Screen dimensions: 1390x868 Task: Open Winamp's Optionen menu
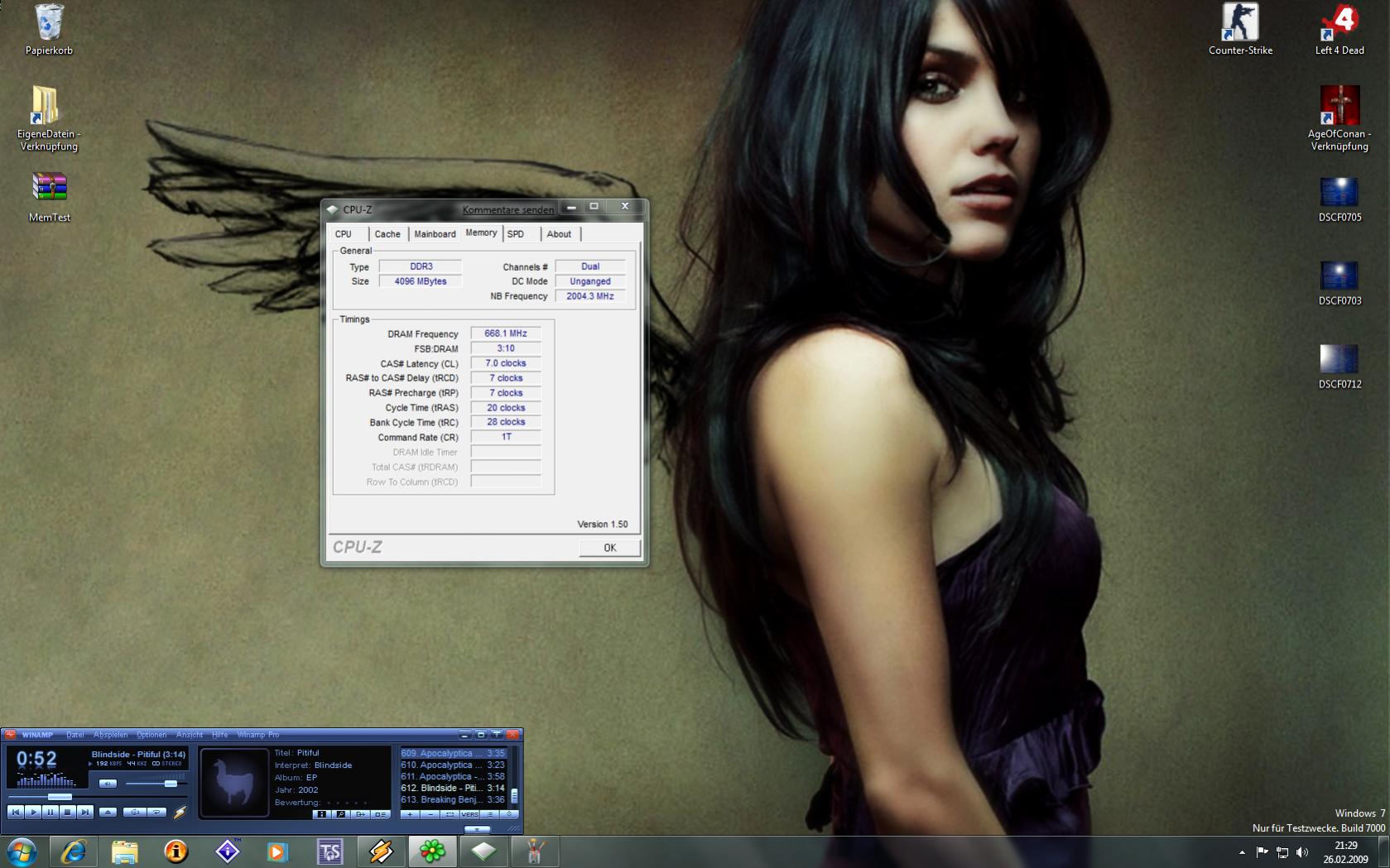click(x=152, y=735)
